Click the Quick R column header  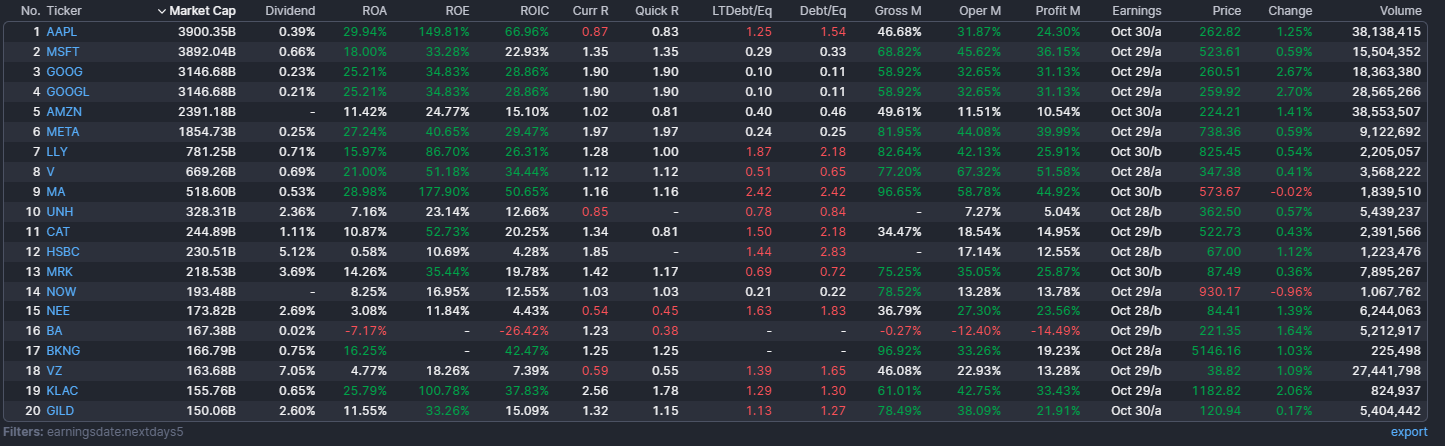(658, 11)
